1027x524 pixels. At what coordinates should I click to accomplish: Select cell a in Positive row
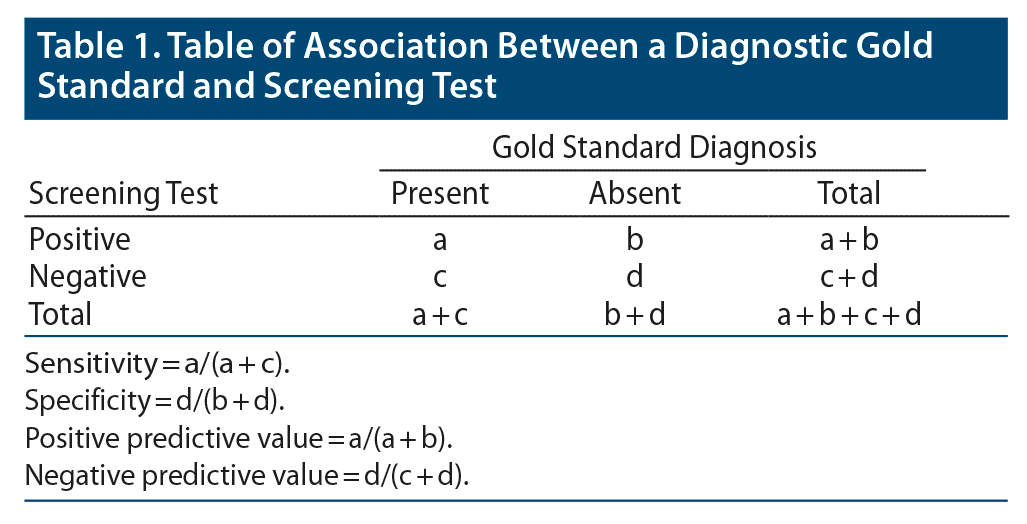440,240
